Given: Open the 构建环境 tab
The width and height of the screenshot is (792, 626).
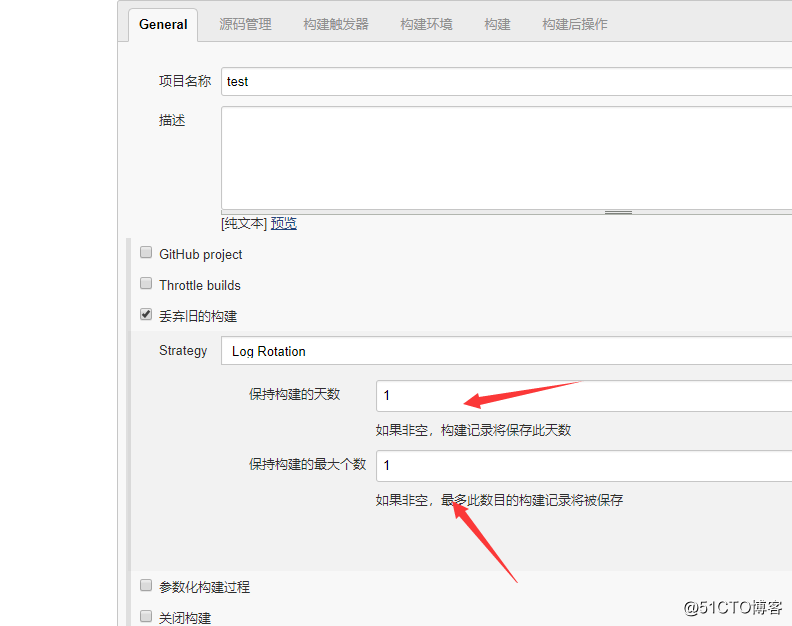Looking at the screenshot, I should click(x=426, y=24).
